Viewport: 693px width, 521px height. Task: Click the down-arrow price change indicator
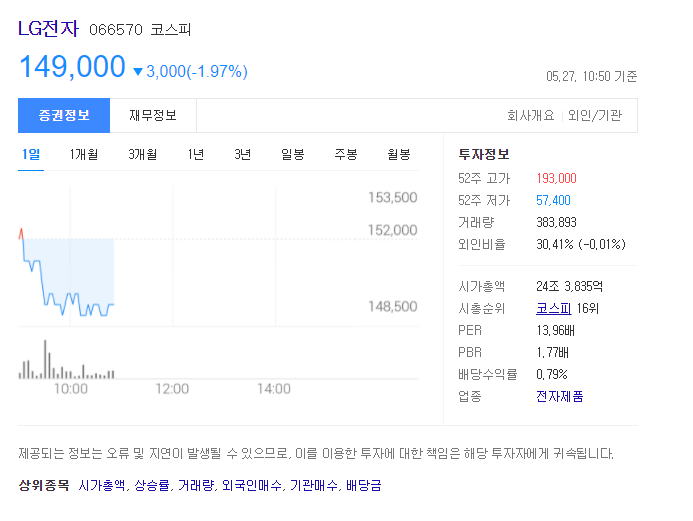(x=138, y=72)
